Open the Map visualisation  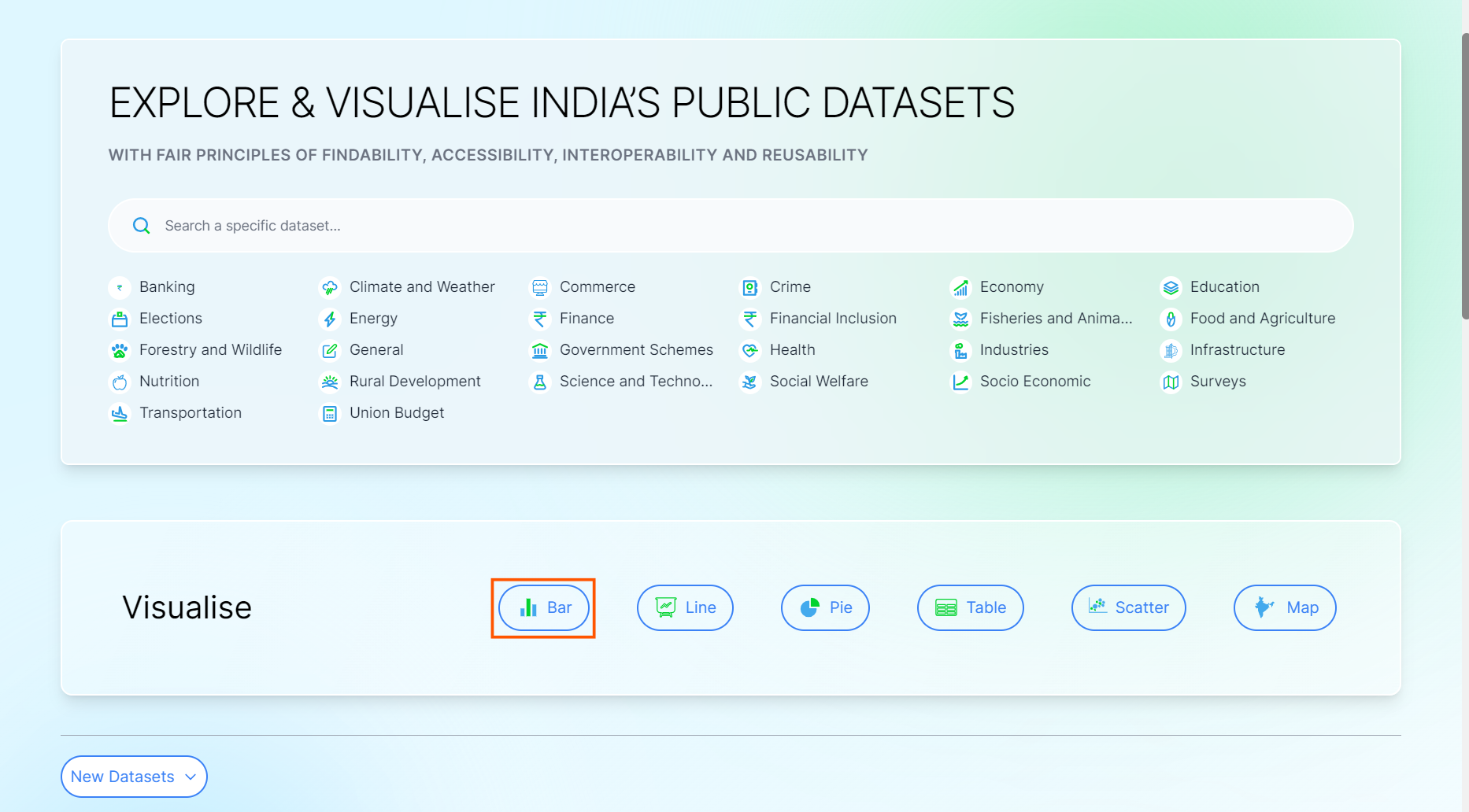[1284, 607]
